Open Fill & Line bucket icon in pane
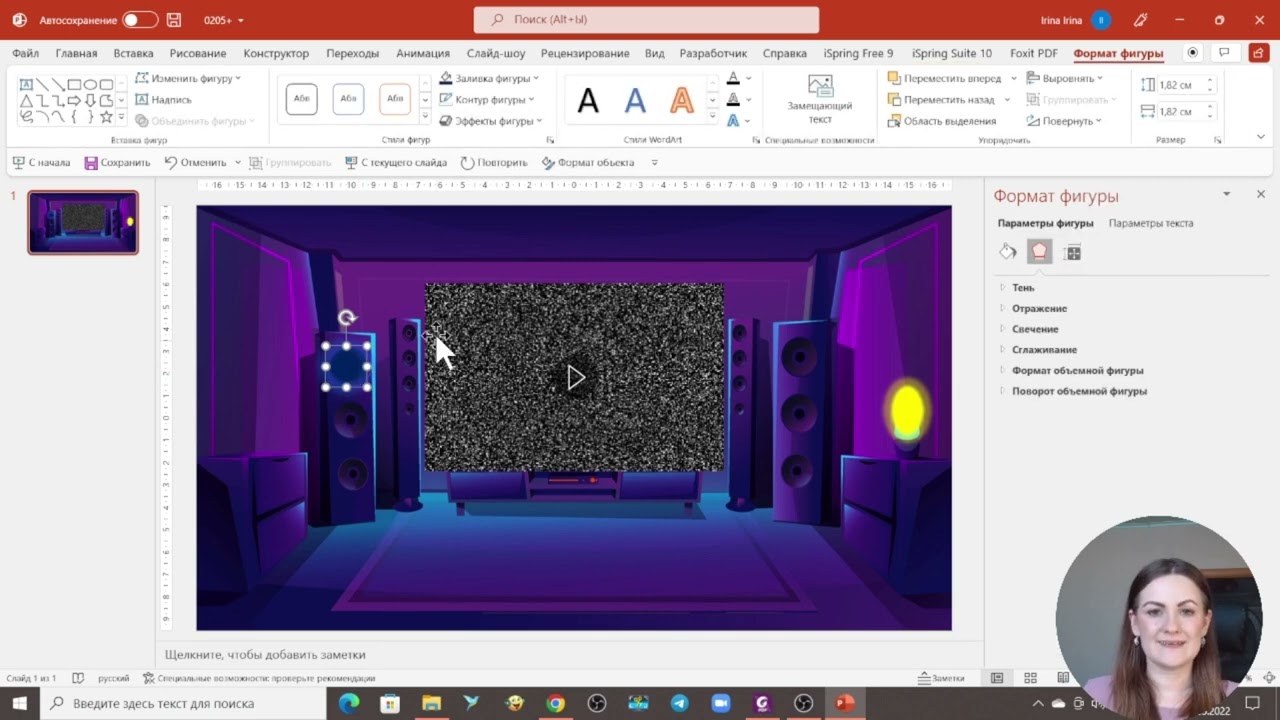1280x720 pixels. [x=1008, y=252]
